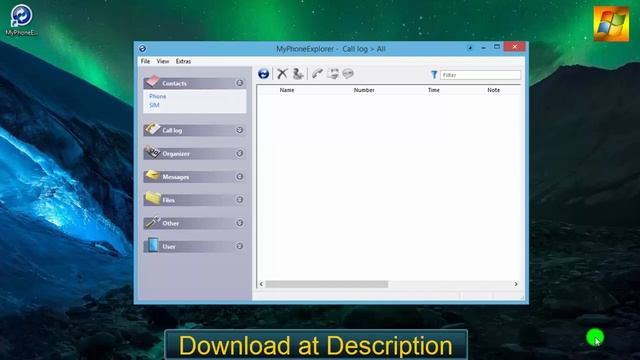Screen dimensions: 640x360
Task: Select the Contacts sidebar section
Action: click(x=195, y=83)
